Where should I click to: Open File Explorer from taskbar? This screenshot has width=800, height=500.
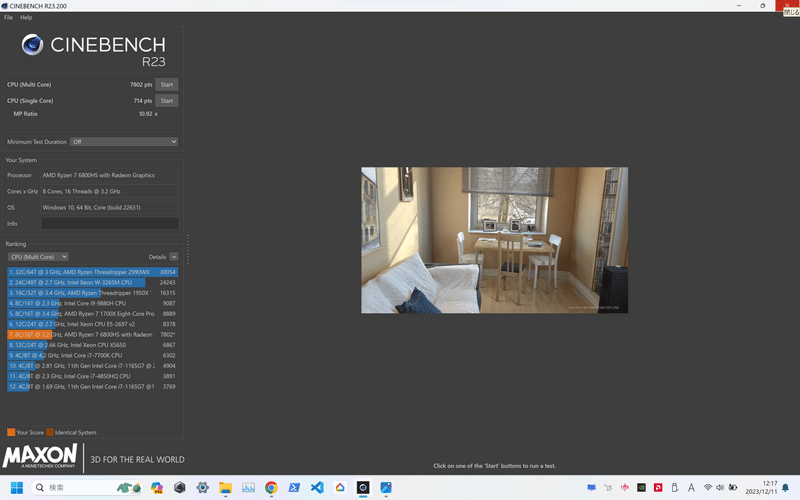coord(226,488)
